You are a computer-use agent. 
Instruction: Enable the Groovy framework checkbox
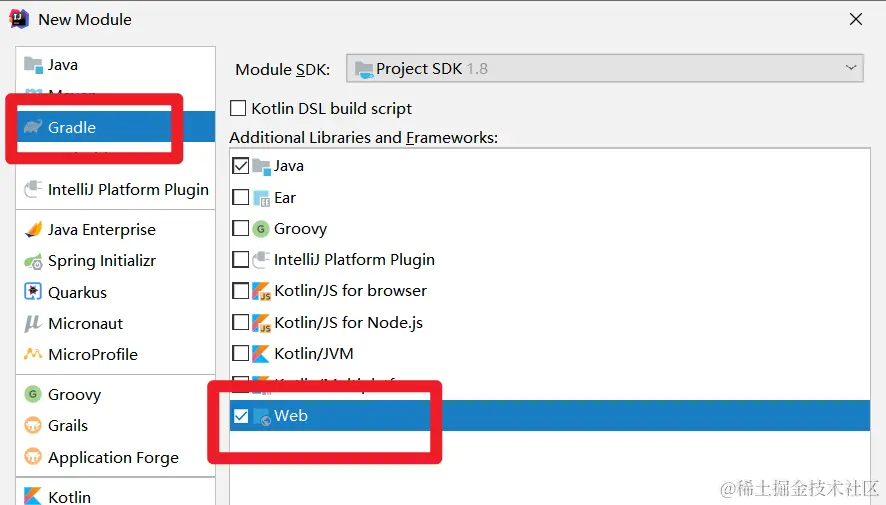[x=241, y=228]
